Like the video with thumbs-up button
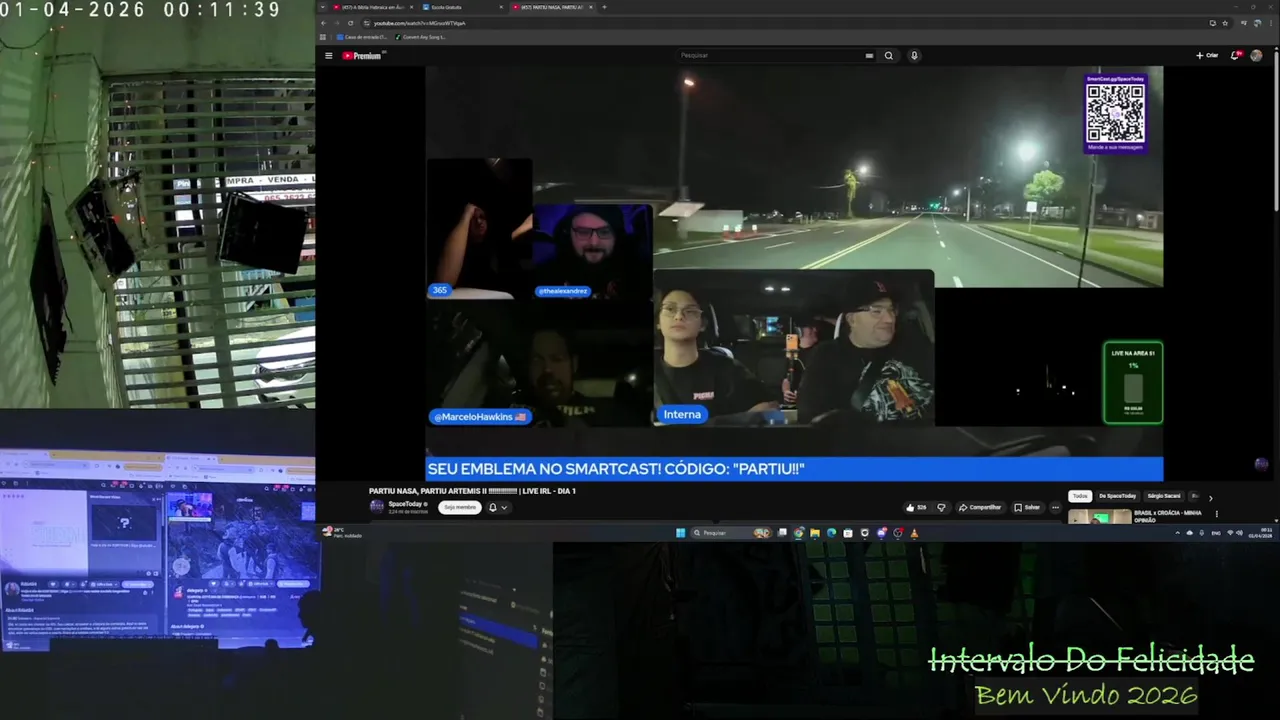Screen dimensions: 1280x720 (x=915, y=507)
